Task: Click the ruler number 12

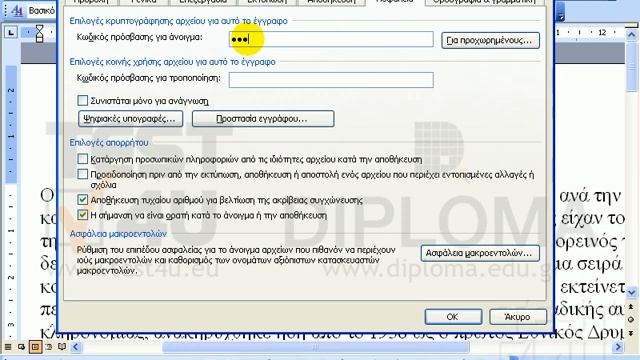Action: tap(602, 33)
